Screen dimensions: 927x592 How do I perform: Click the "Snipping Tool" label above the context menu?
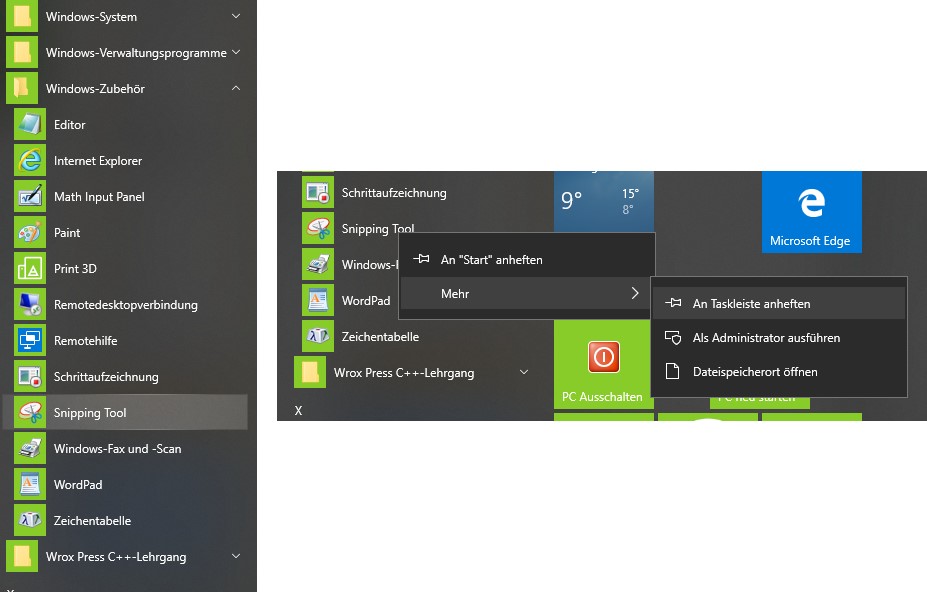378,229
